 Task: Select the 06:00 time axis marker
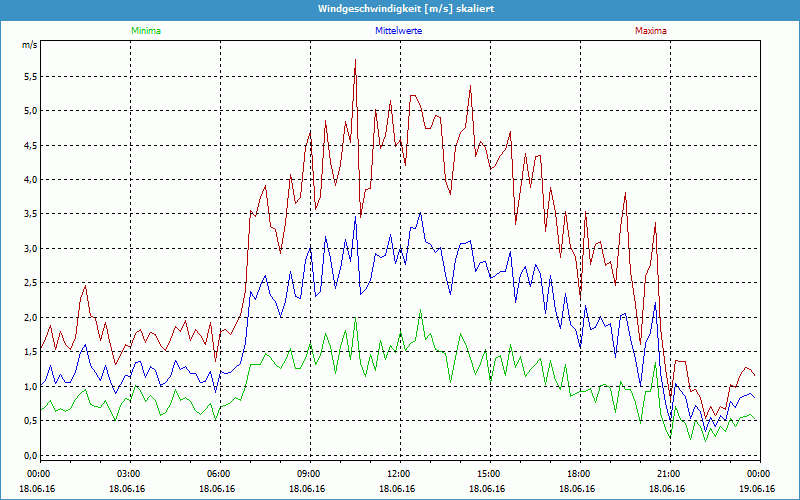coord(218,474)
